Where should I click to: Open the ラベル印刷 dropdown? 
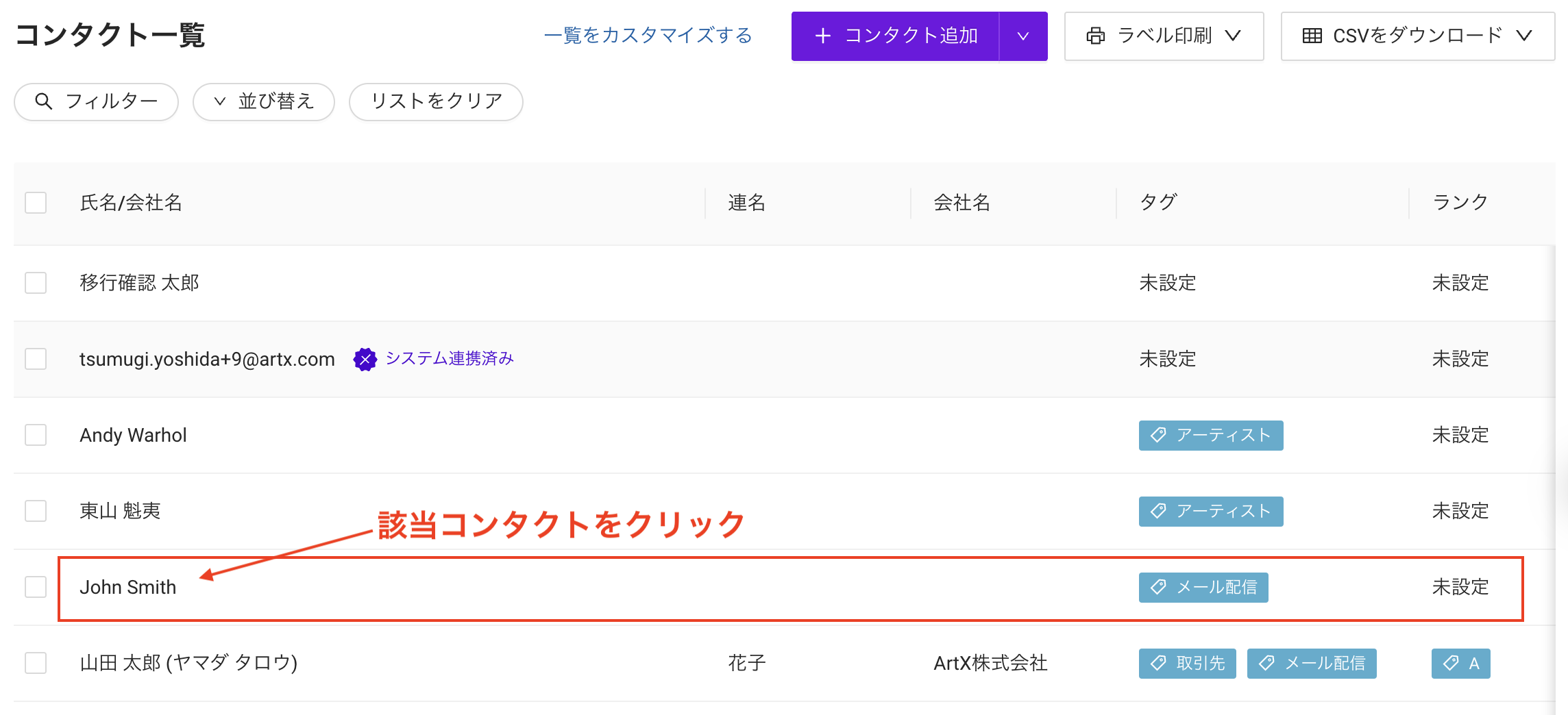point(1164,36)
